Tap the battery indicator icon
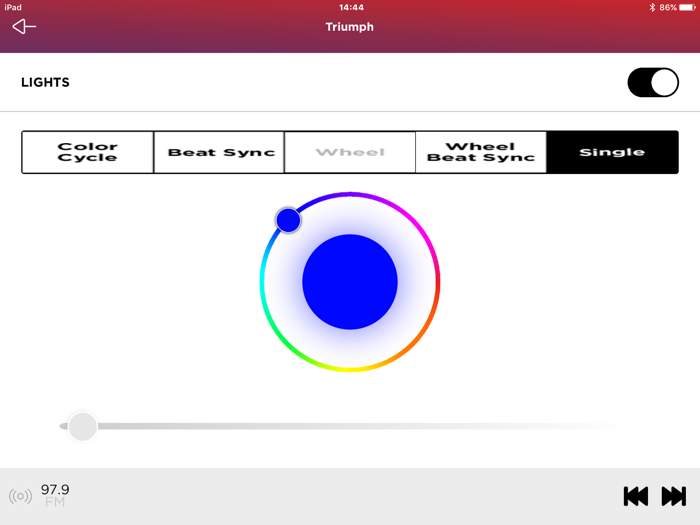The height and width of the screenshot is (525, 700). (688, 7)
